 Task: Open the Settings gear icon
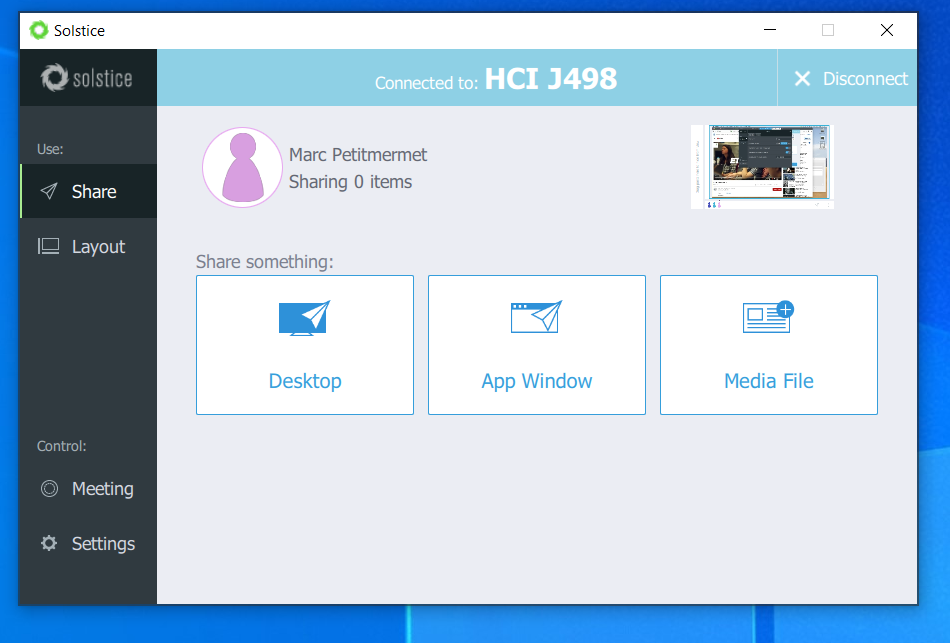[x=49, y=543]
